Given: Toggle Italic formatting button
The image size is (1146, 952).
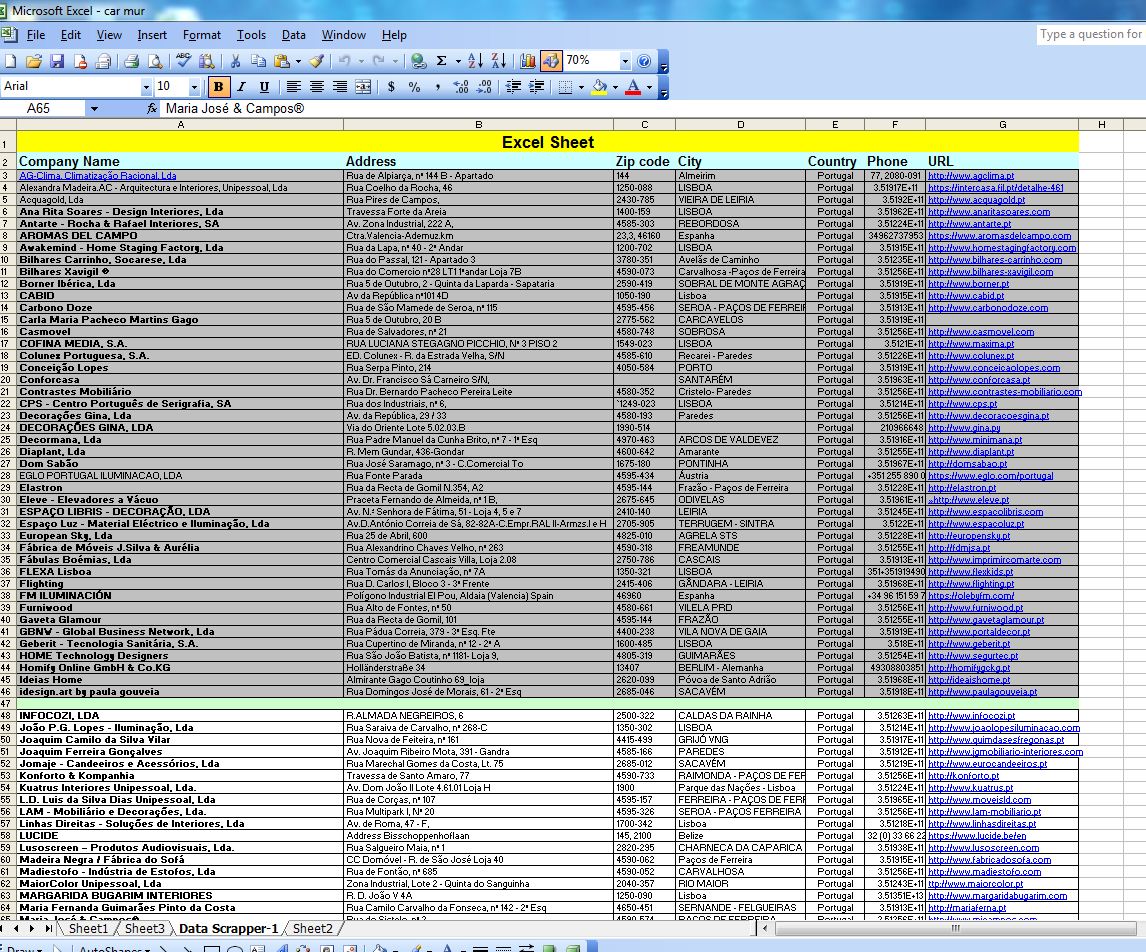Looking at the screenshot, I should tap(241, 87).
